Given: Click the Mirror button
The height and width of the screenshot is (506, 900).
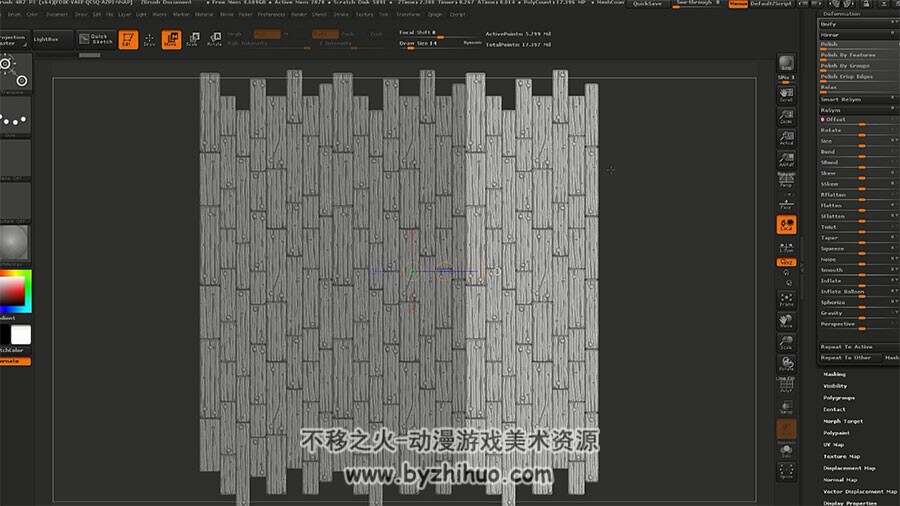Looking at the screenshot, I should point(857,35).
